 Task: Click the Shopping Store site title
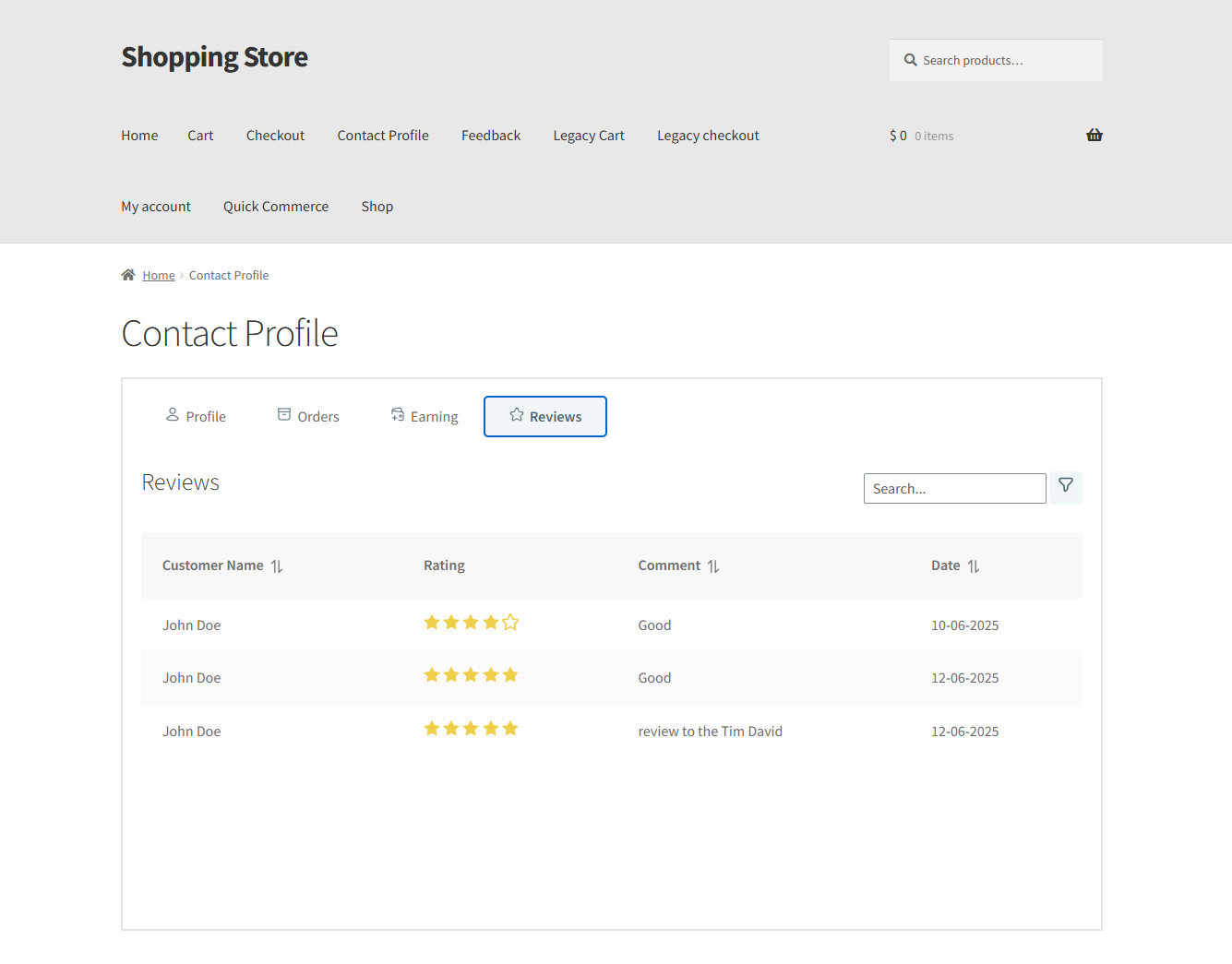tap(214, 57)
